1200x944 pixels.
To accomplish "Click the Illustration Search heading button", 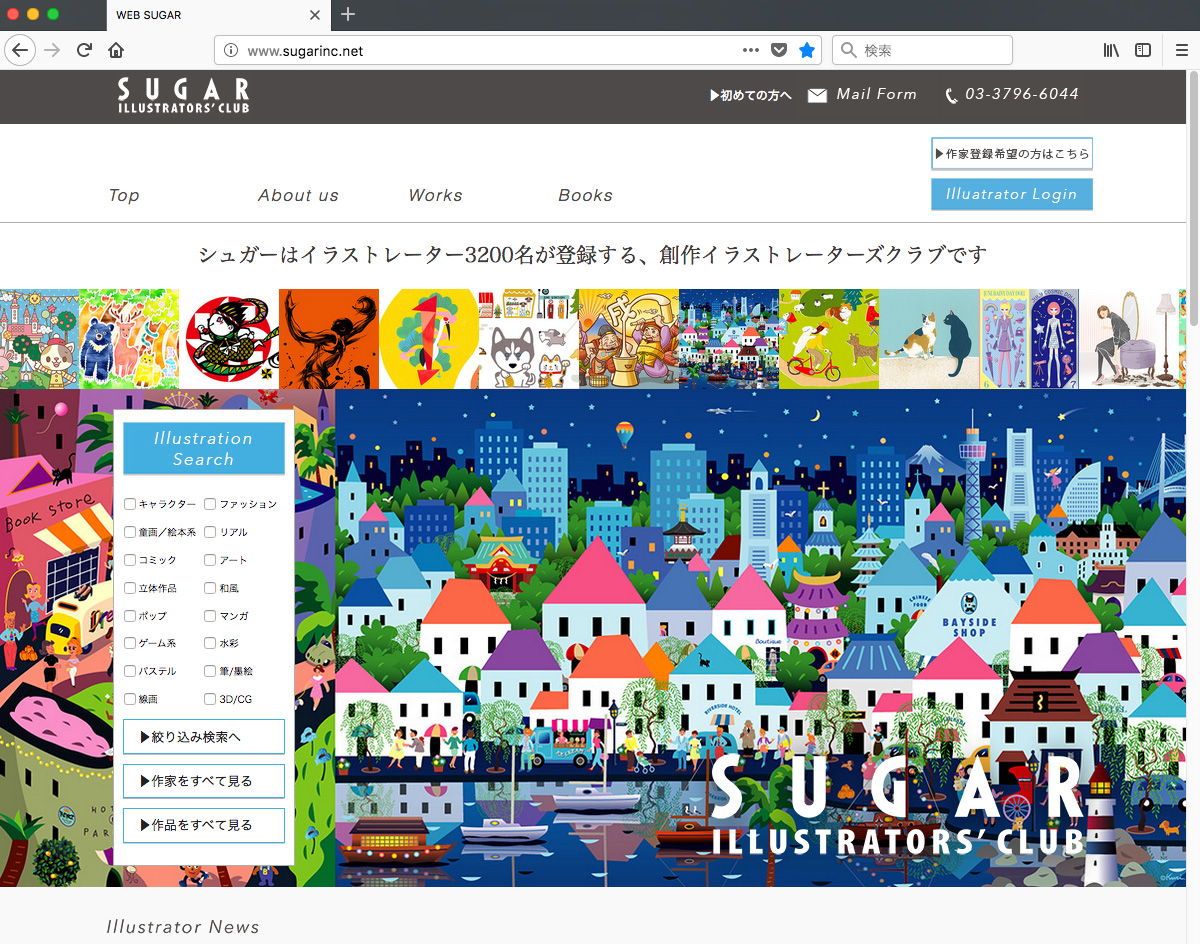I will [204, 449].
